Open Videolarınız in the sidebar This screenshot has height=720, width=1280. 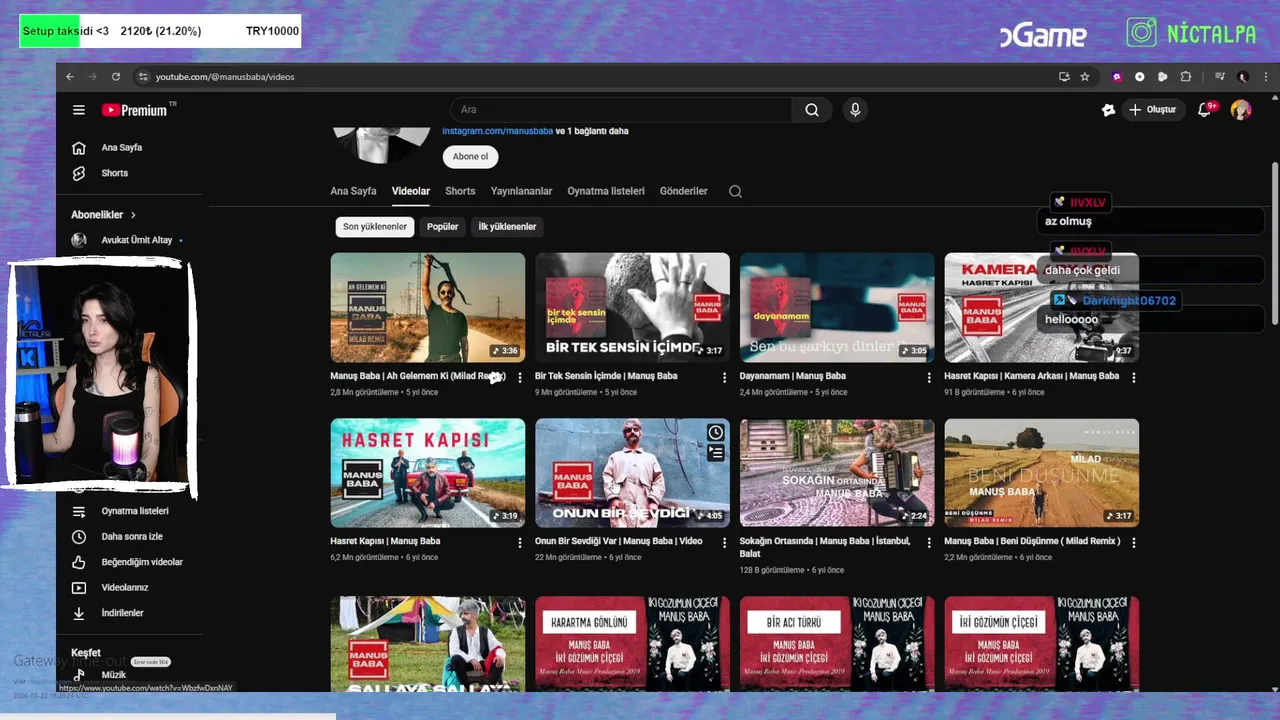(x=124, y=588)
